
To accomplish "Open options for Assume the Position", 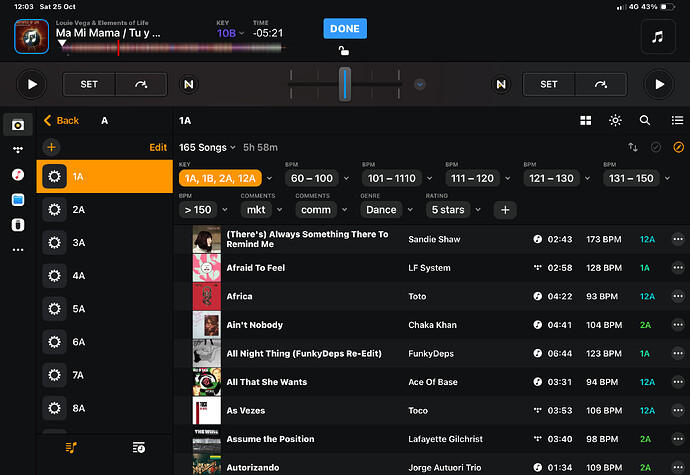I will coord(678,439).
